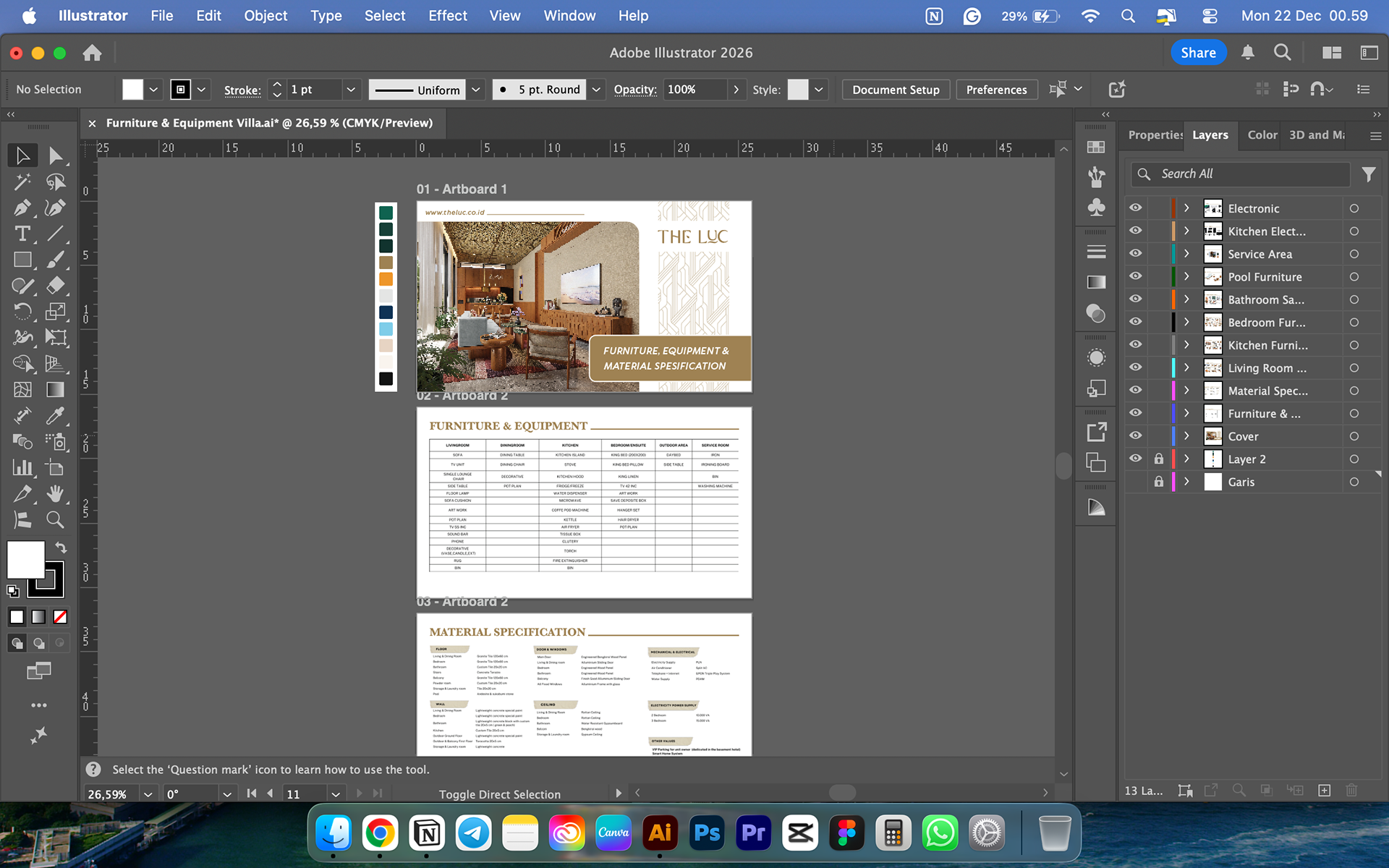Switch to the Properties tab
The image size is (1389, 868).
1154,135
